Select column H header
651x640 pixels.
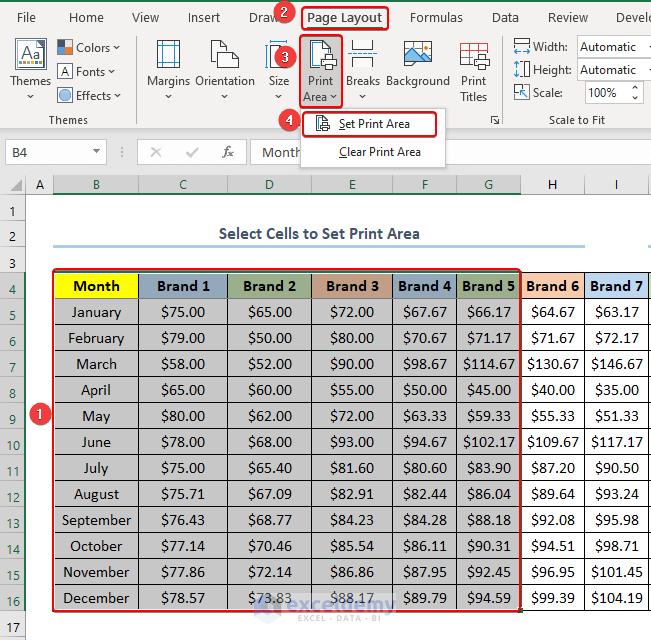click(x=552, y=185)
